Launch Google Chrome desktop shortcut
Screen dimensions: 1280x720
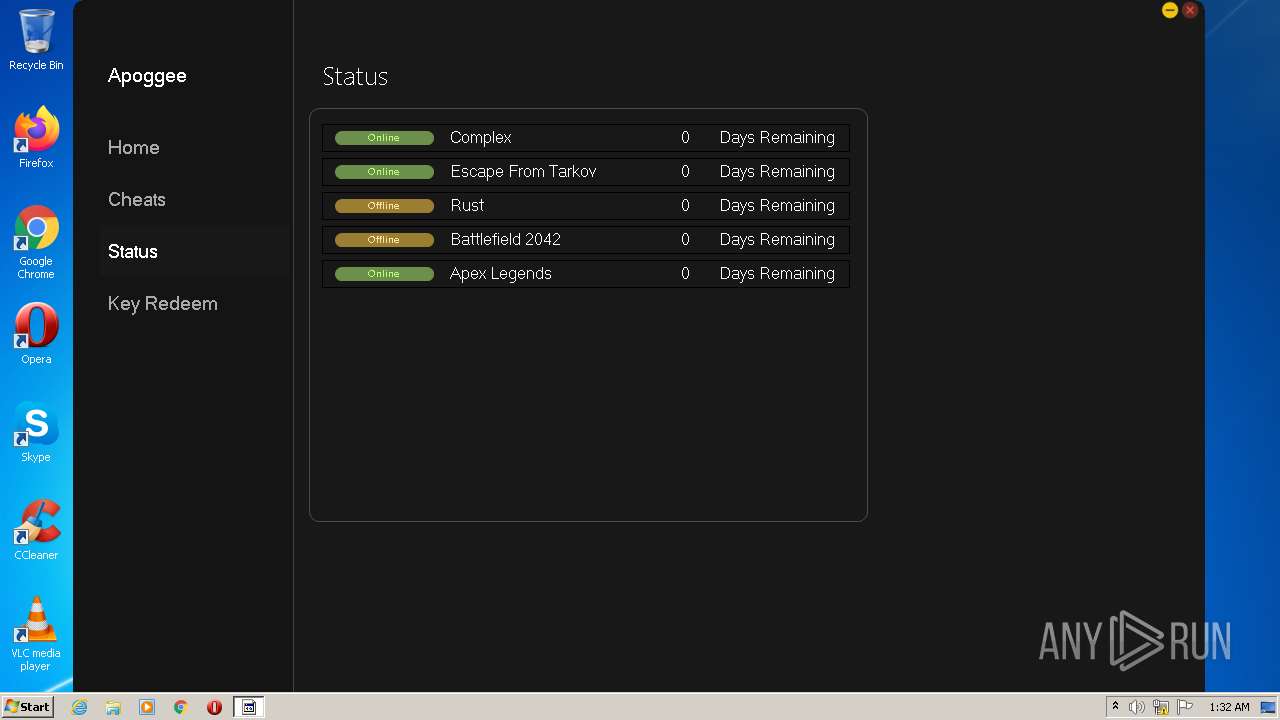click(36, 243)
